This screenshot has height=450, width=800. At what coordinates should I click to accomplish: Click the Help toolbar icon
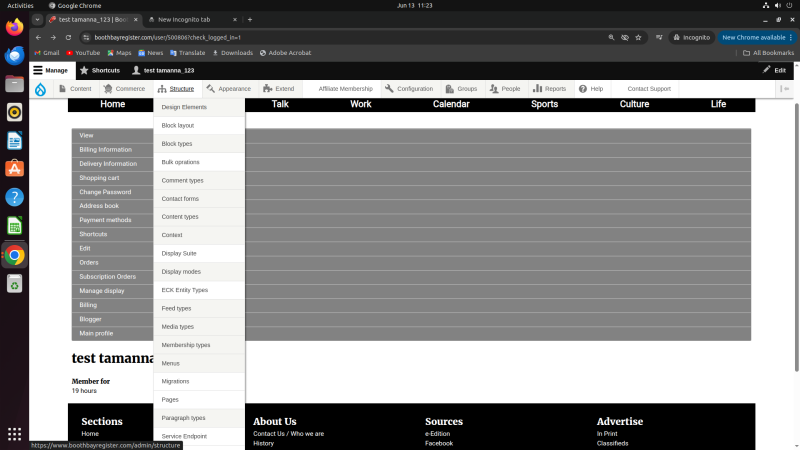click(583, 89)
